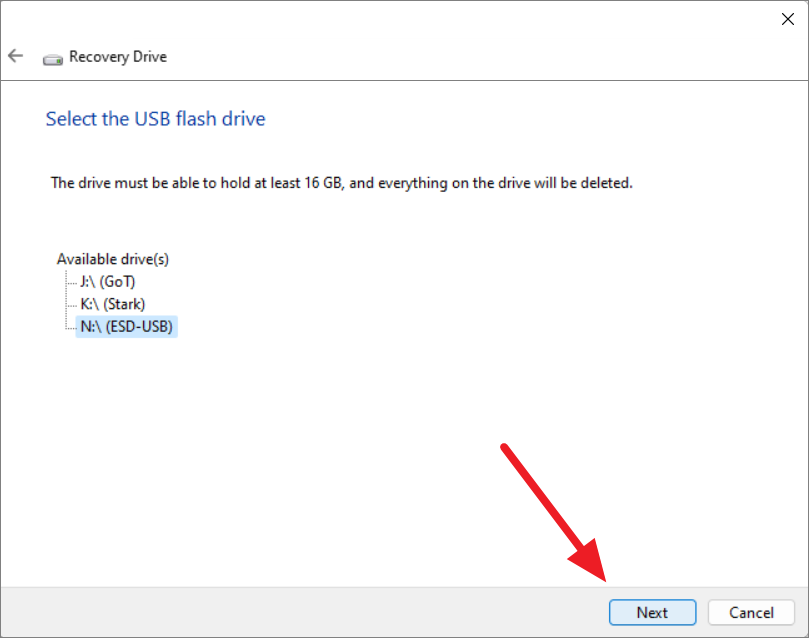This screenshot has height=638, width=809.
Task: Click the red arrow pointing at Next
Action: pyautogui.click(x=555, y=514)
